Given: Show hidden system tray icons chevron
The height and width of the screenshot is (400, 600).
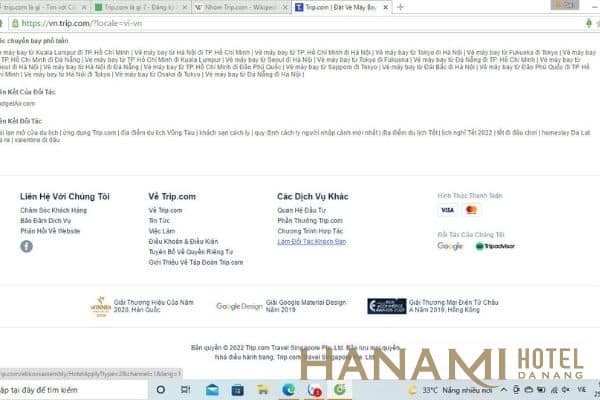Looking at the screenshot, I should pyautogui.click(x=504, y=390).
